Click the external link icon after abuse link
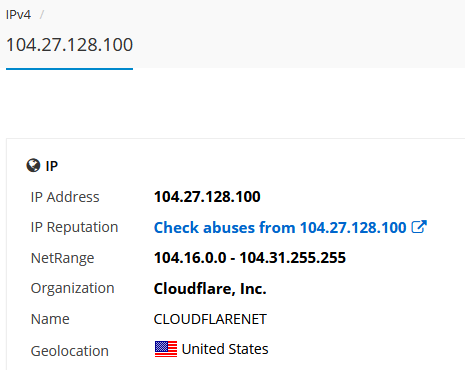Image resolution: width=465 pixels, height=370 pixels. pos(419,227)
